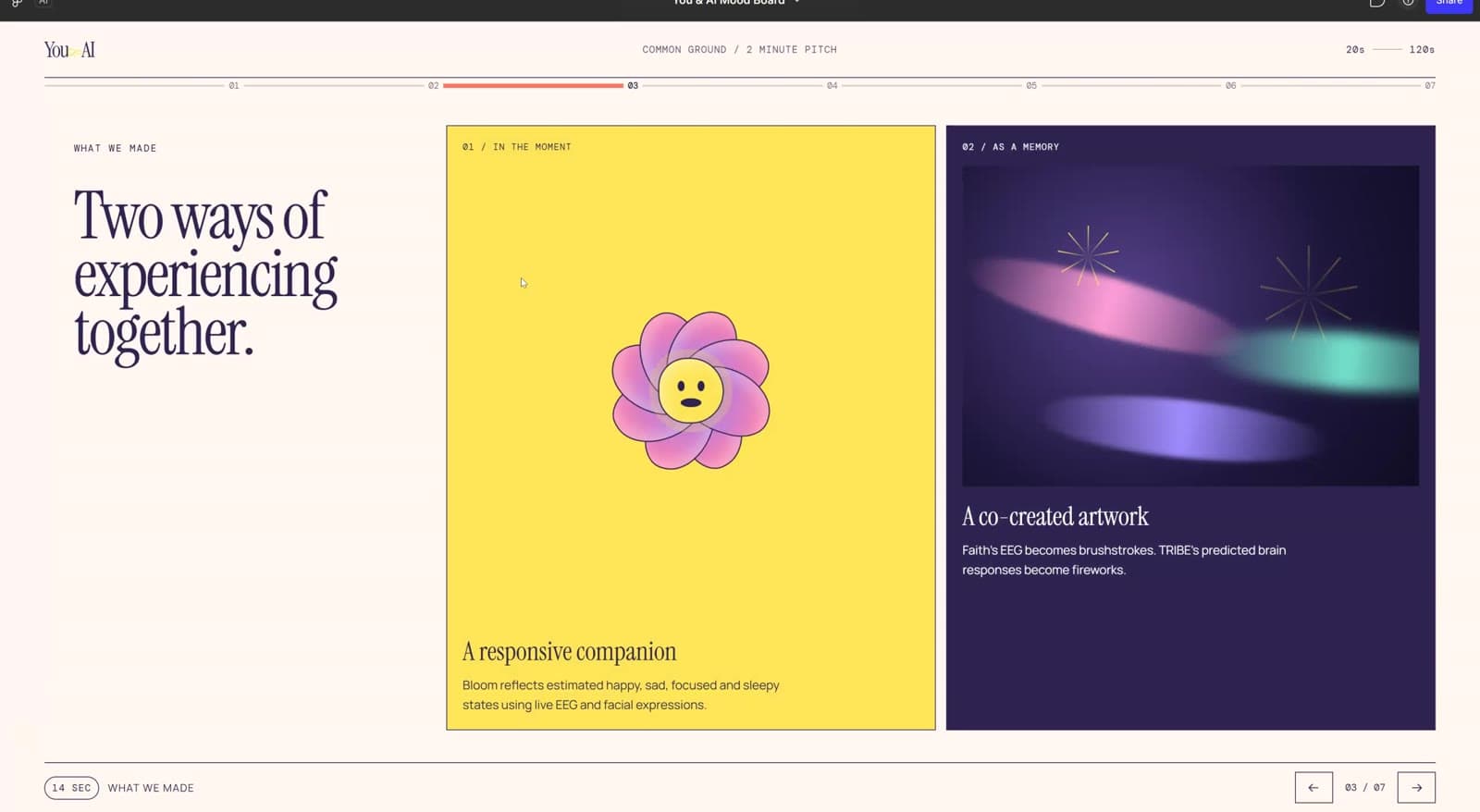
Task: Click the '02 / AS A MEMORY' label
Action: 1010,147
